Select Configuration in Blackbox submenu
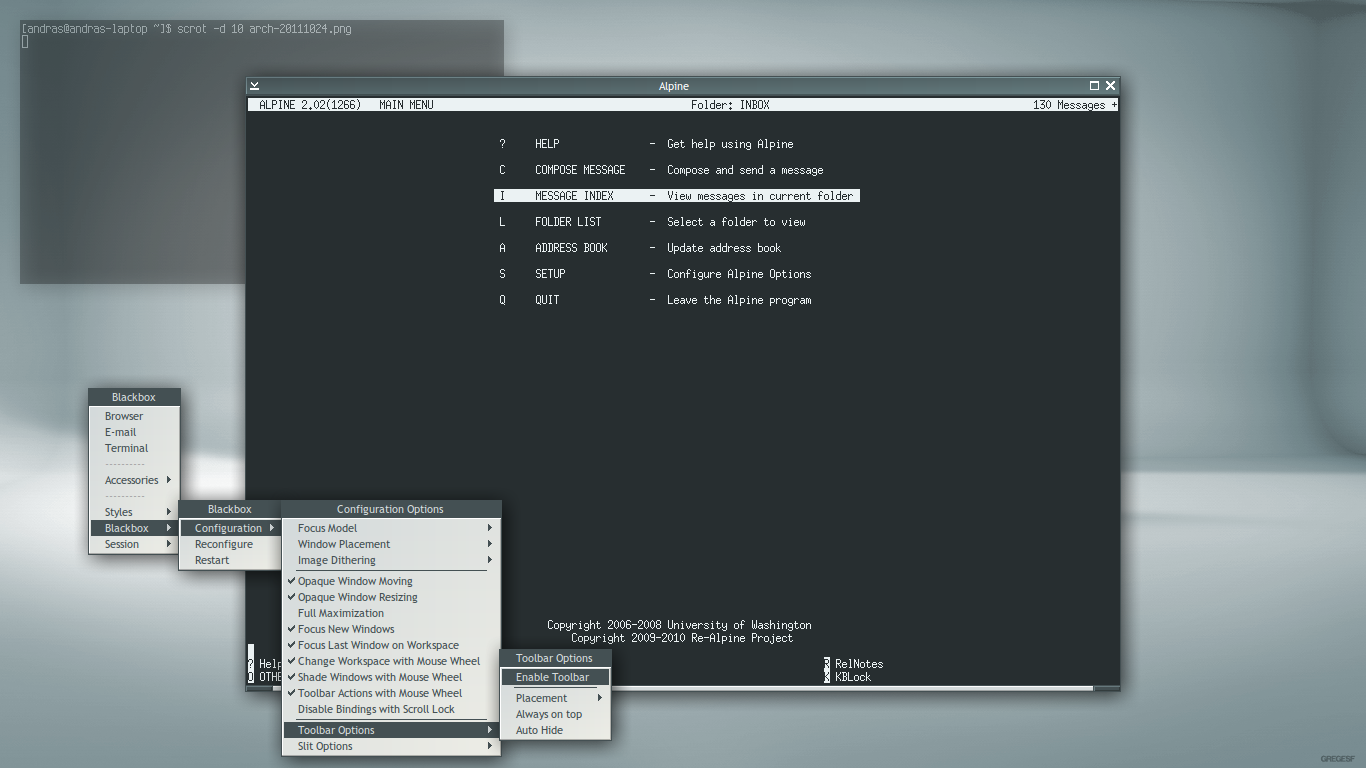 point(229,528)
